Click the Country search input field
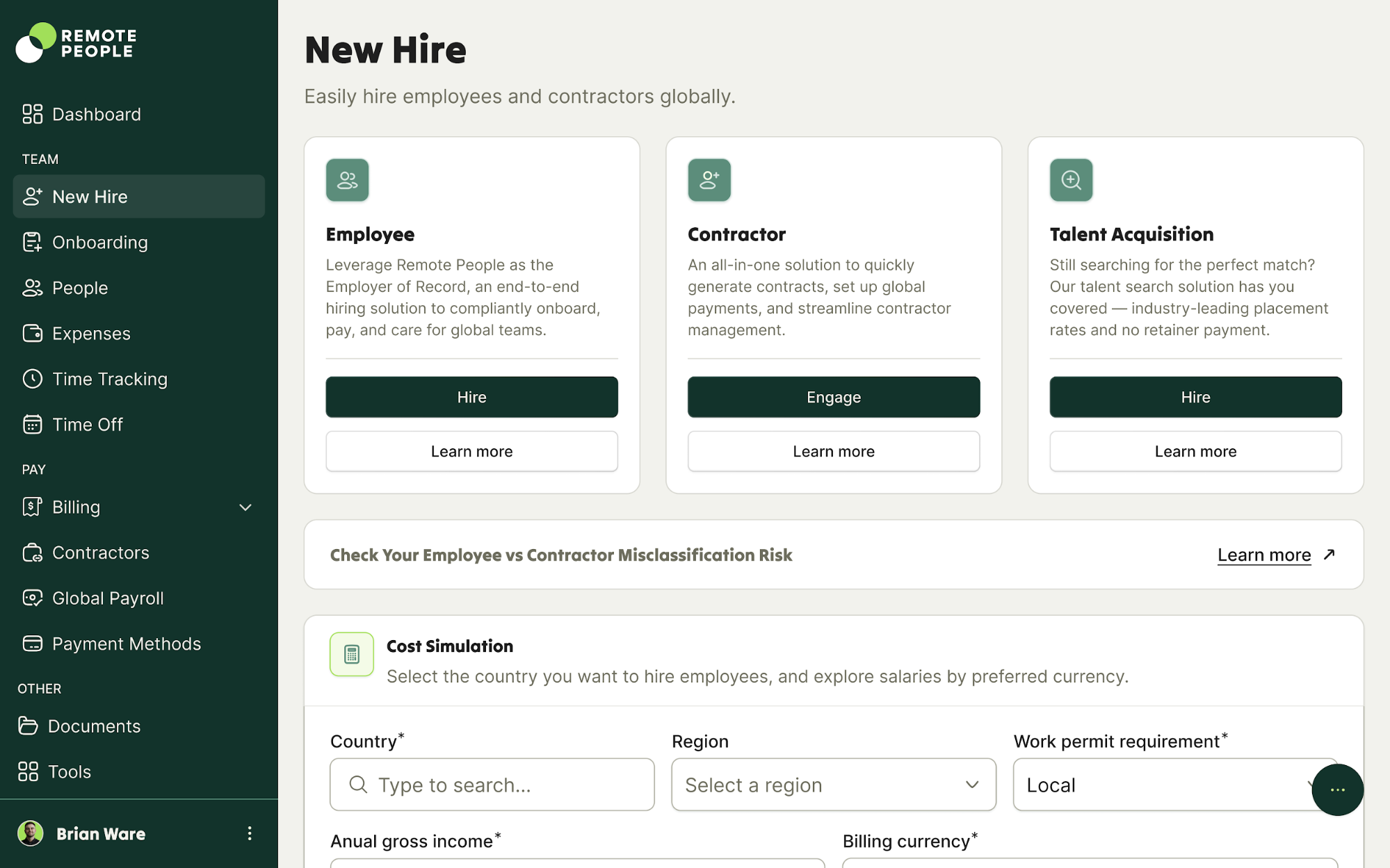1390x868 pixels. tap(492, 785)
